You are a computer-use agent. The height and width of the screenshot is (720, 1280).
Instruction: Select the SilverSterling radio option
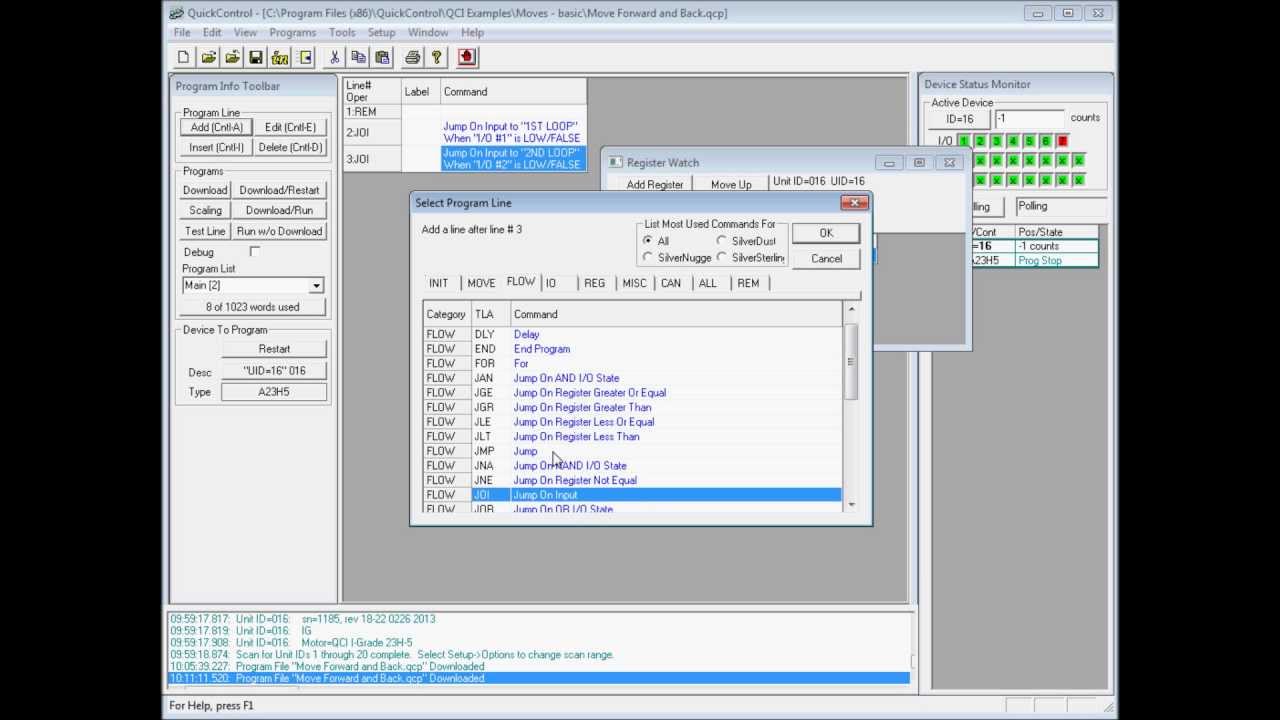(721, 258)
